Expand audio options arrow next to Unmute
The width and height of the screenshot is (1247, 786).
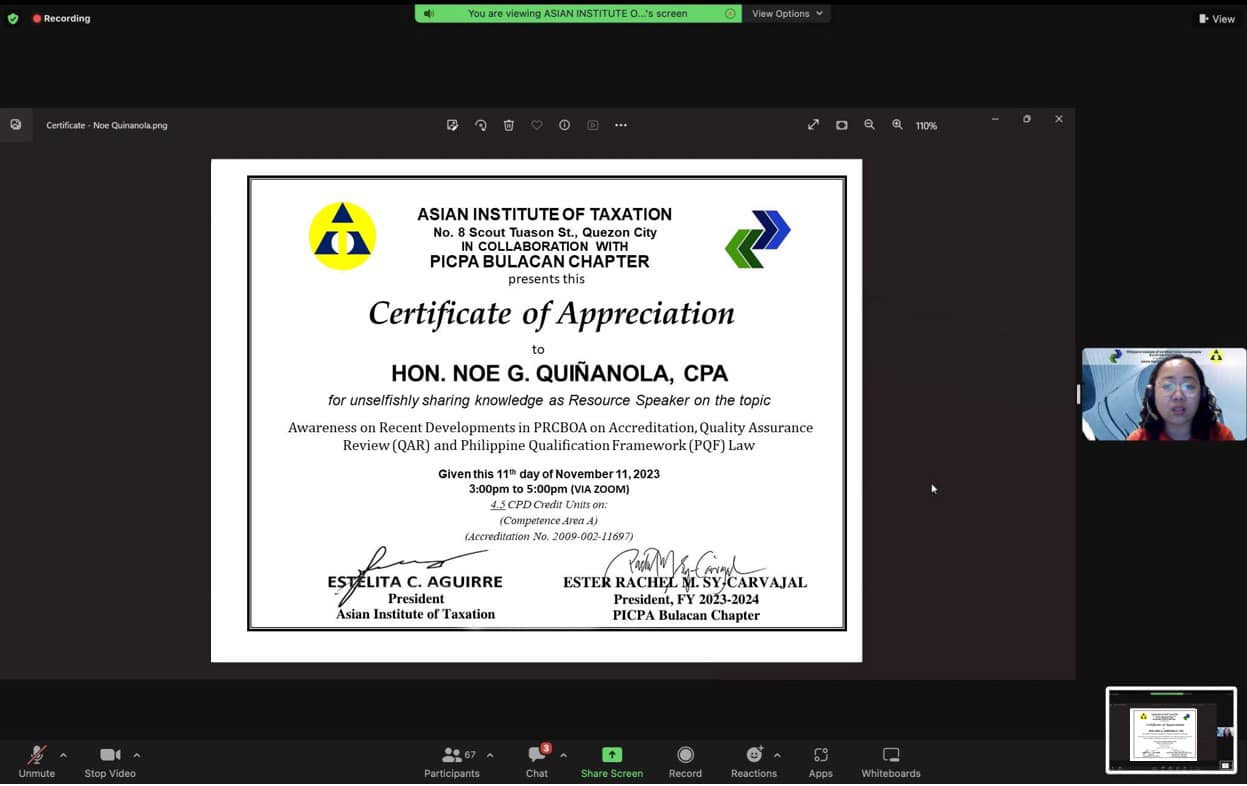coord(63,755)
